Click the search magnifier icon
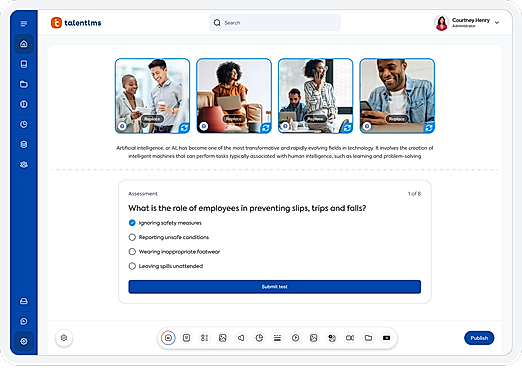This screenshot has width=522, height=368. pyautogui.click(x=217, y=23)
